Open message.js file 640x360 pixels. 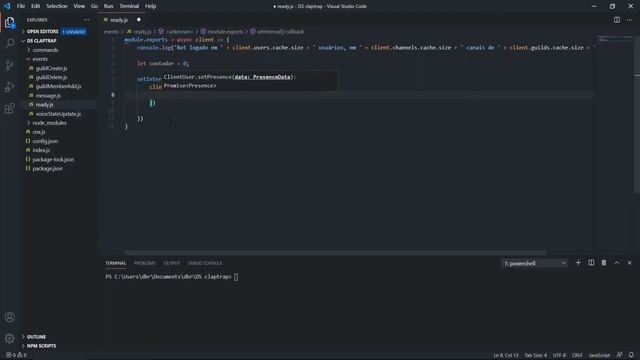pyautogui.click(x=48, y=96)
